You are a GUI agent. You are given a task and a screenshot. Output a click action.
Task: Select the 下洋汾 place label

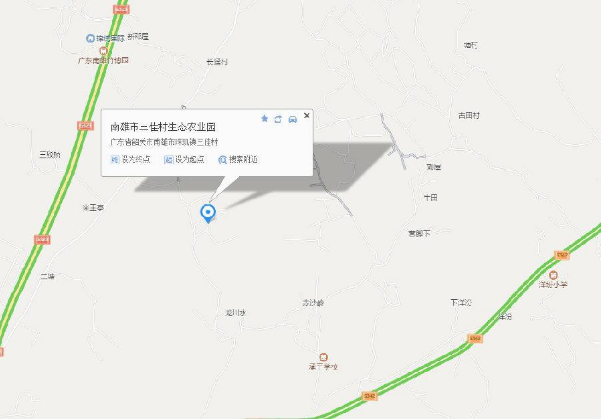pyautogui.click(x=461, y=303)
